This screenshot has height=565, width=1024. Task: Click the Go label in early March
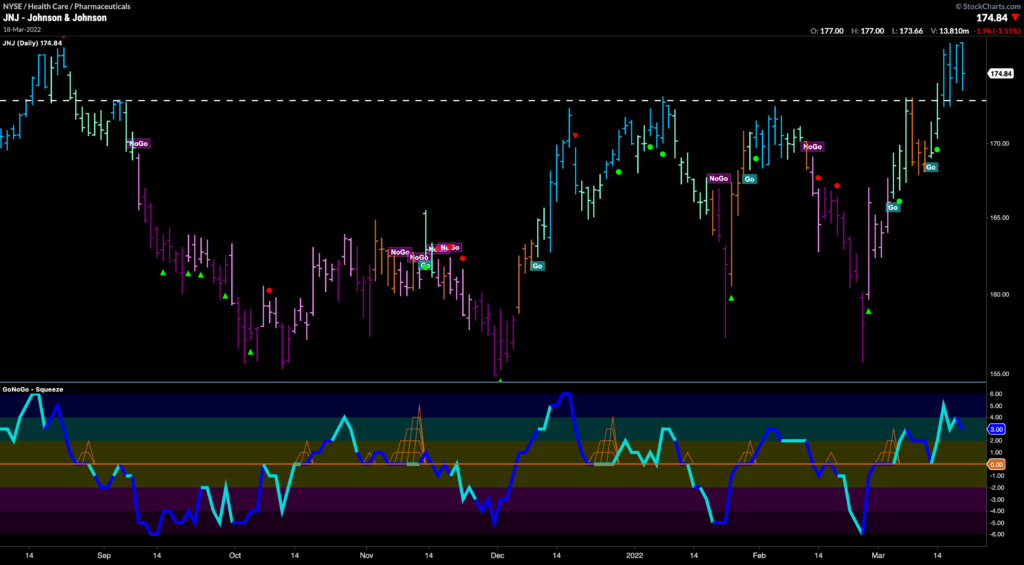(x=893, y=208)
